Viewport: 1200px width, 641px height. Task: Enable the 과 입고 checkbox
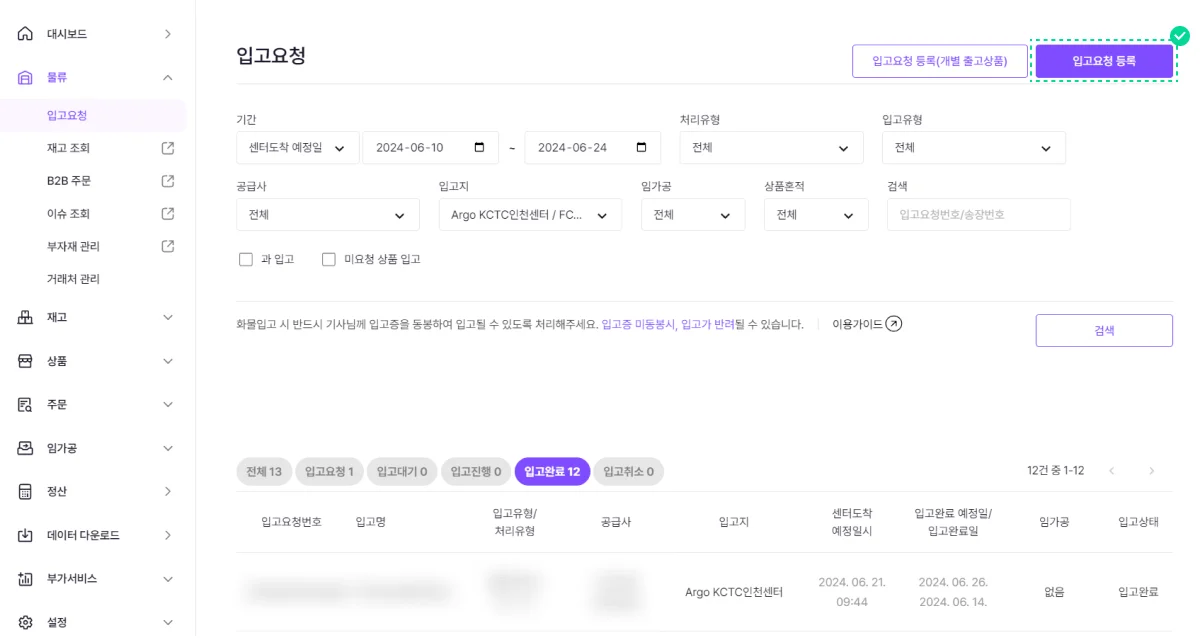246,260
